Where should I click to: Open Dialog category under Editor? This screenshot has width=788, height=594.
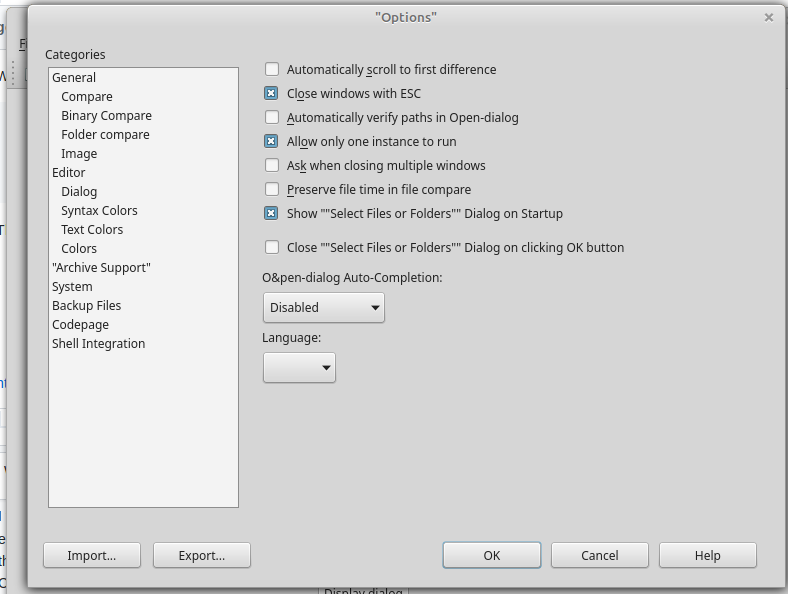[x=79, y=191]
